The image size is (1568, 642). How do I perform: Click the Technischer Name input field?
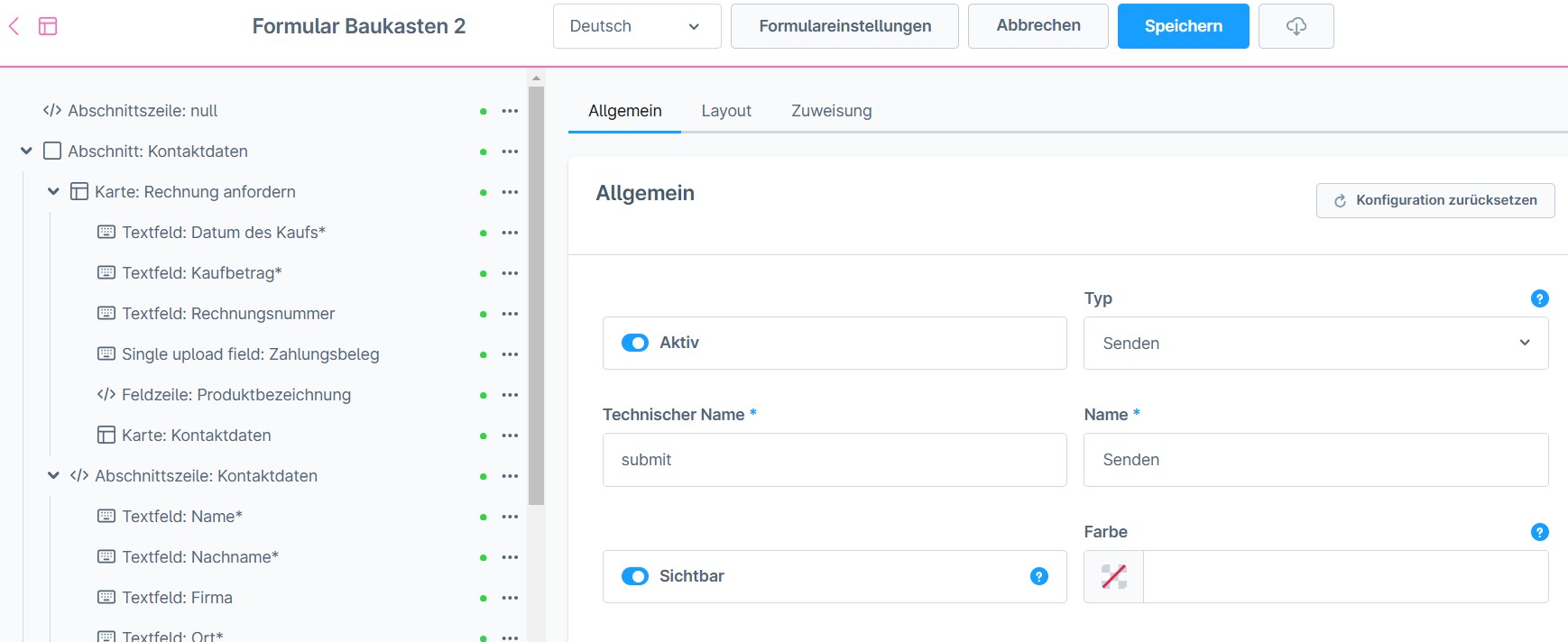point(834,460)
